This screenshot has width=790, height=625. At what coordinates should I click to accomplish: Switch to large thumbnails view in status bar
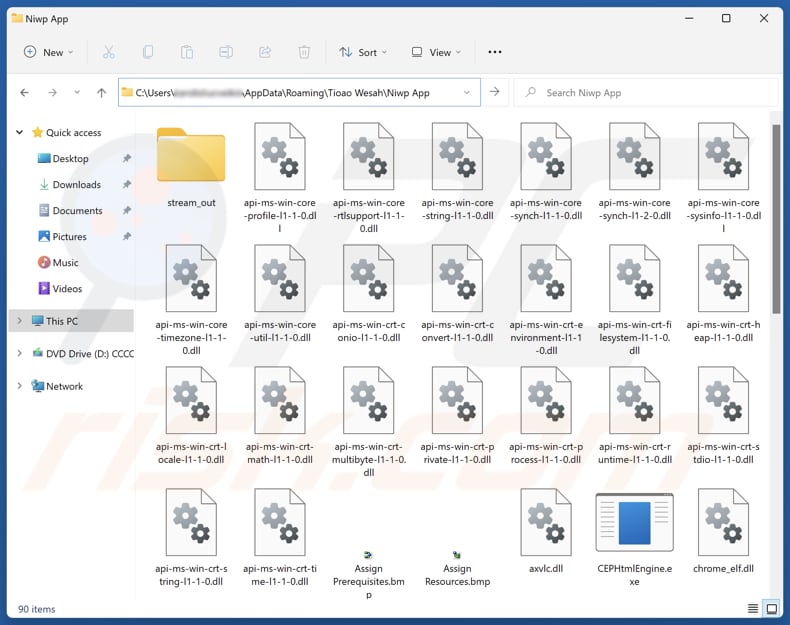tap(771, 608)
